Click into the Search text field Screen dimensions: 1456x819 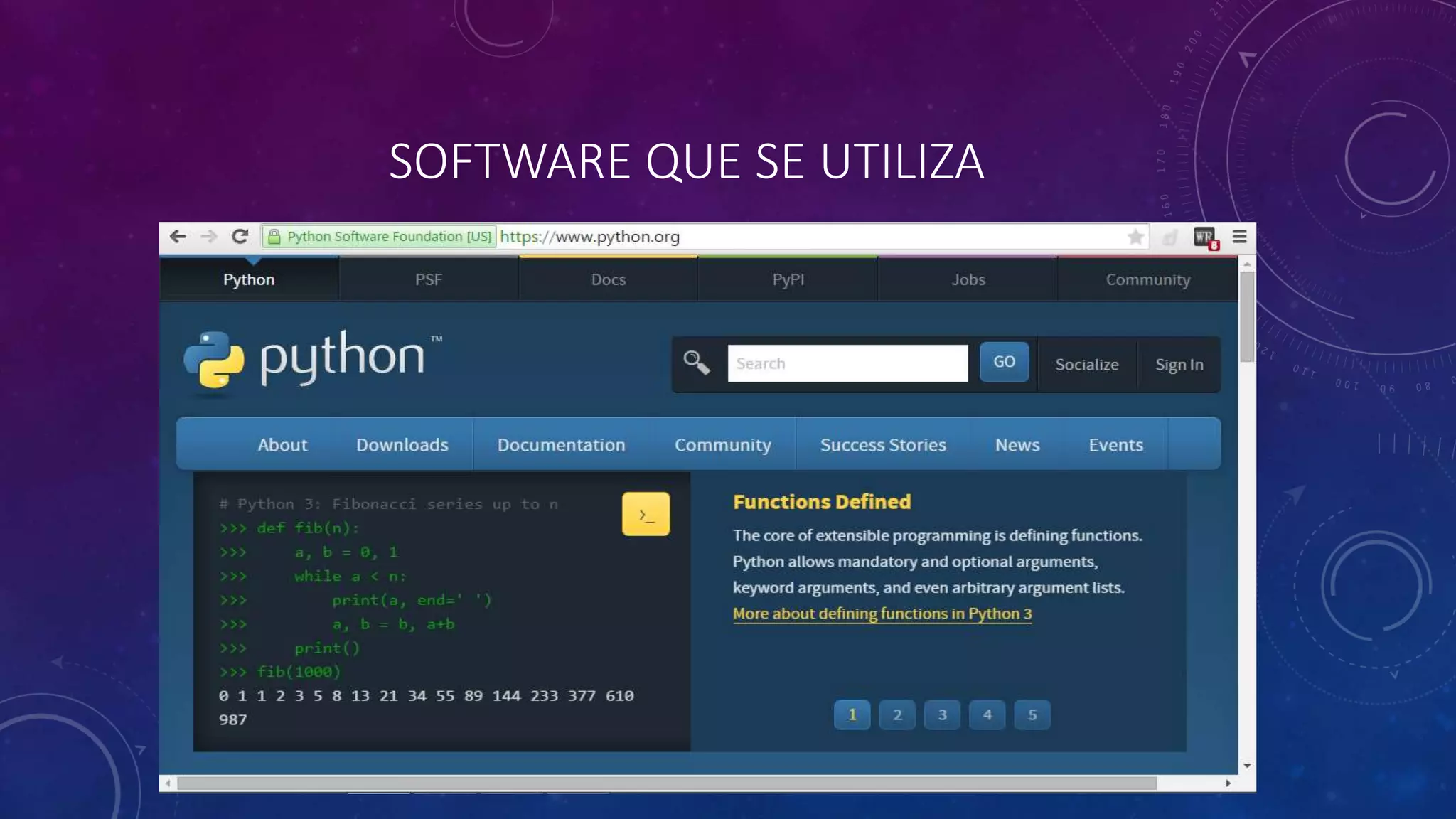pos(847,363)
